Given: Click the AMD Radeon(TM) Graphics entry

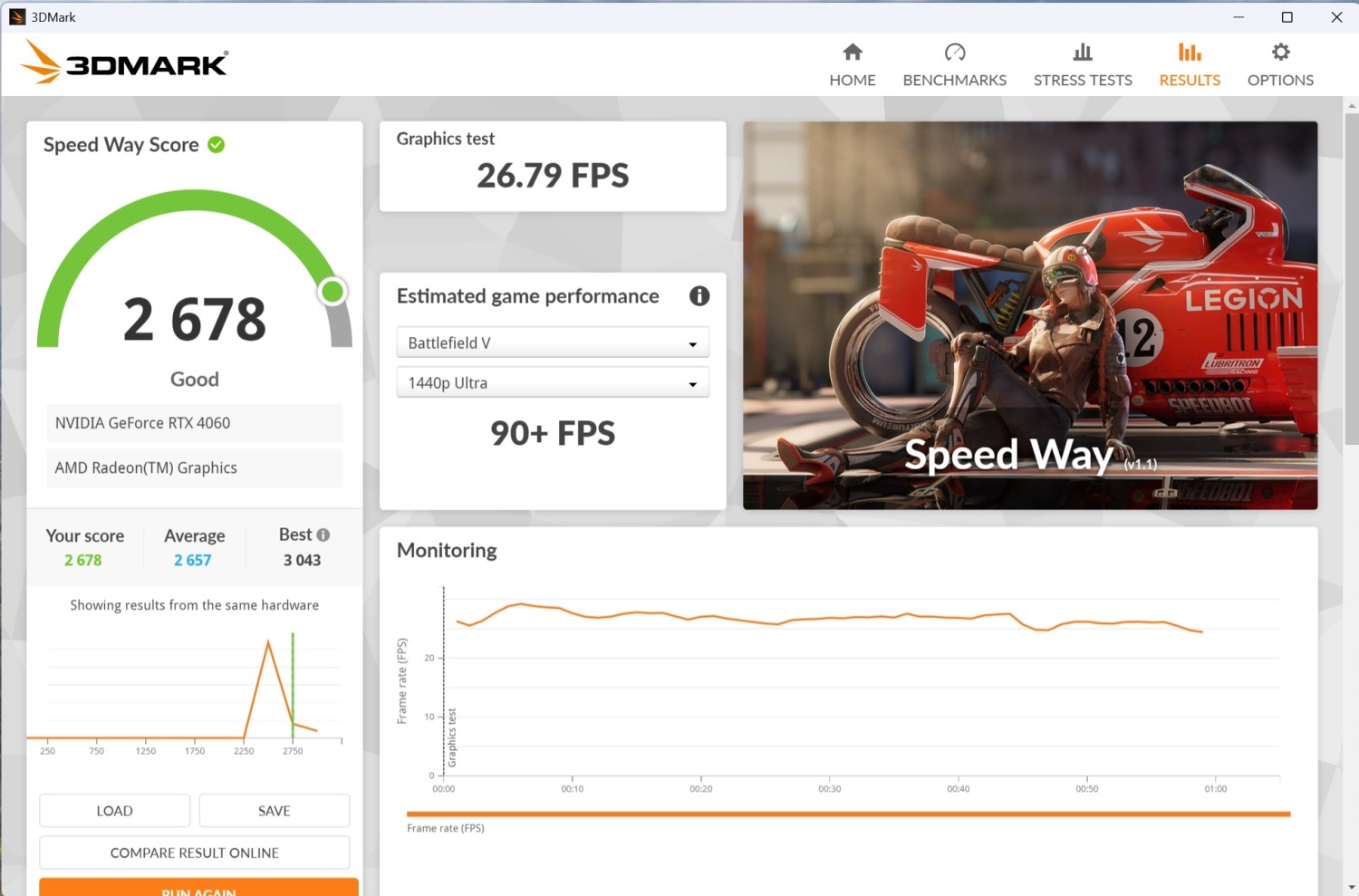Looking at the screenshot, I should click(x=195, y=467).
